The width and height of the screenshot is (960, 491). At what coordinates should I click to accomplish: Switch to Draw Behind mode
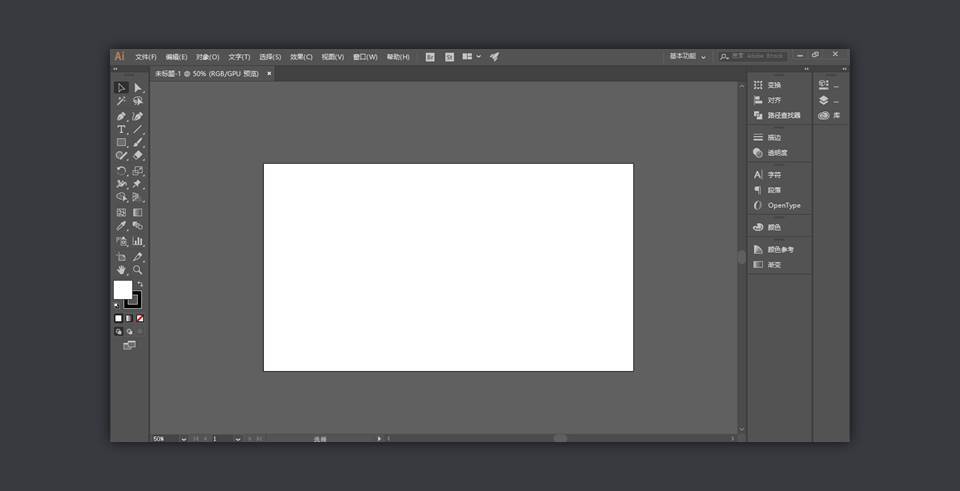129,331
